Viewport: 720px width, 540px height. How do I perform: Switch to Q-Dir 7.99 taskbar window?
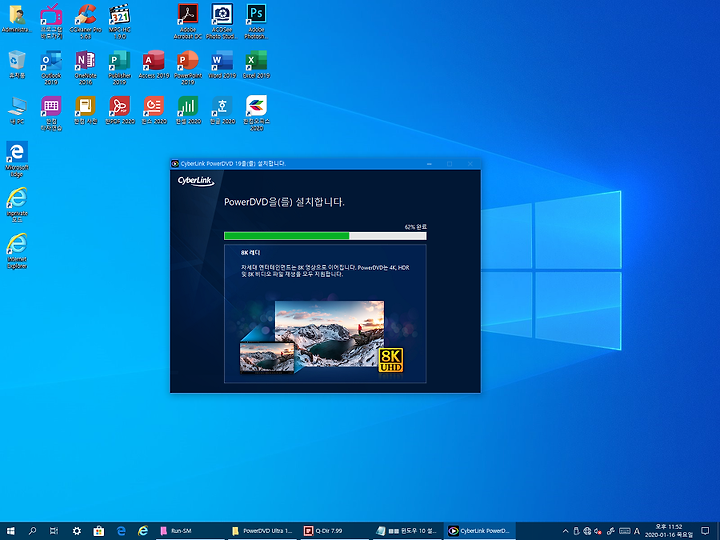[334, 531]
